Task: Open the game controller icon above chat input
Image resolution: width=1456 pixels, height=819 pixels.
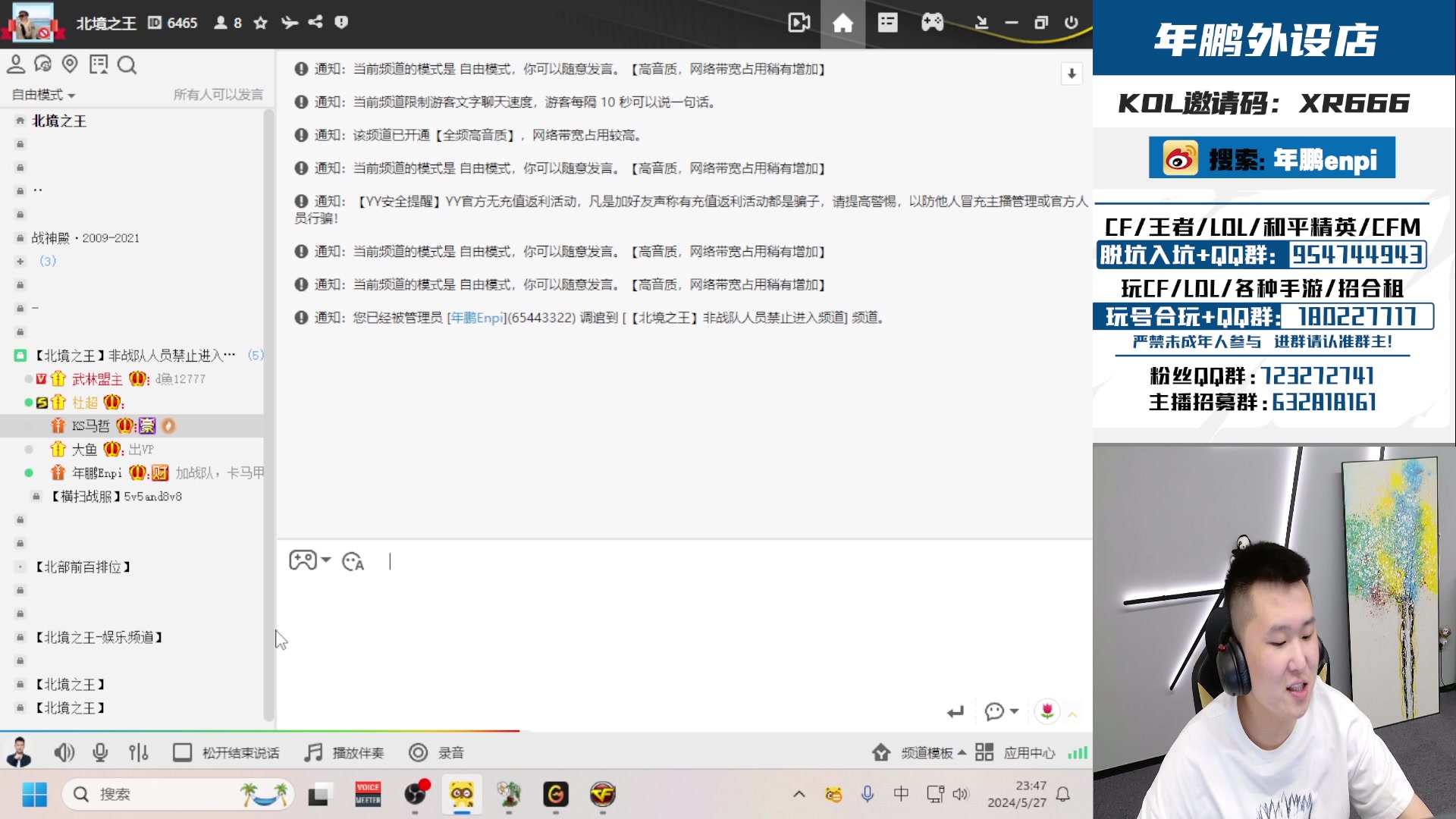Action: (304, 561)
